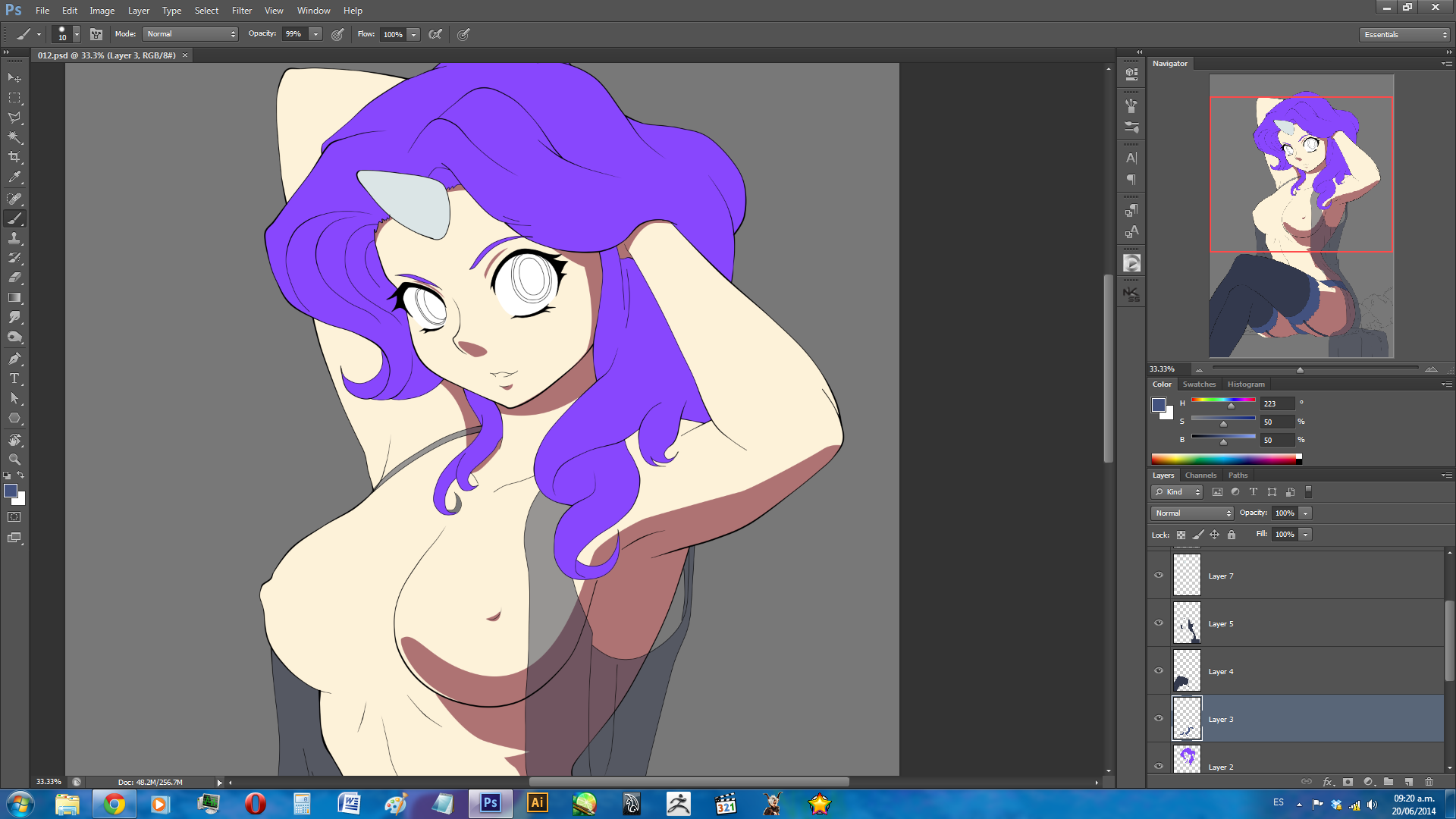Open the brush Mode dropdown
This screenshot has width=1456, height=819.
tap(190, 34)
